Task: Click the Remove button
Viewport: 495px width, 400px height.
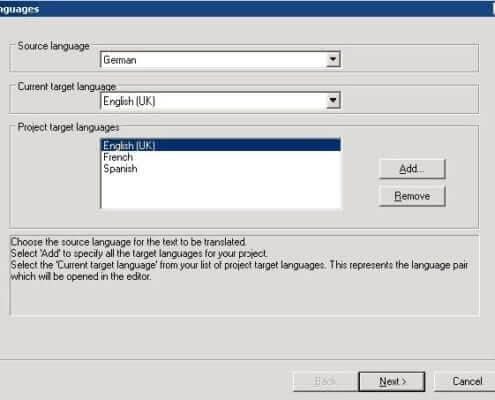Action: click(x=412, y=196)
